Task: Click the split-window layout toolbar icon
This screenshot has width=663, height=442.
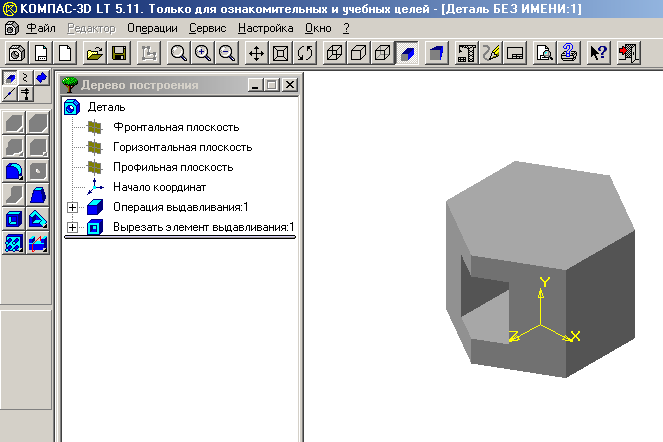Action: click(515, 53)
